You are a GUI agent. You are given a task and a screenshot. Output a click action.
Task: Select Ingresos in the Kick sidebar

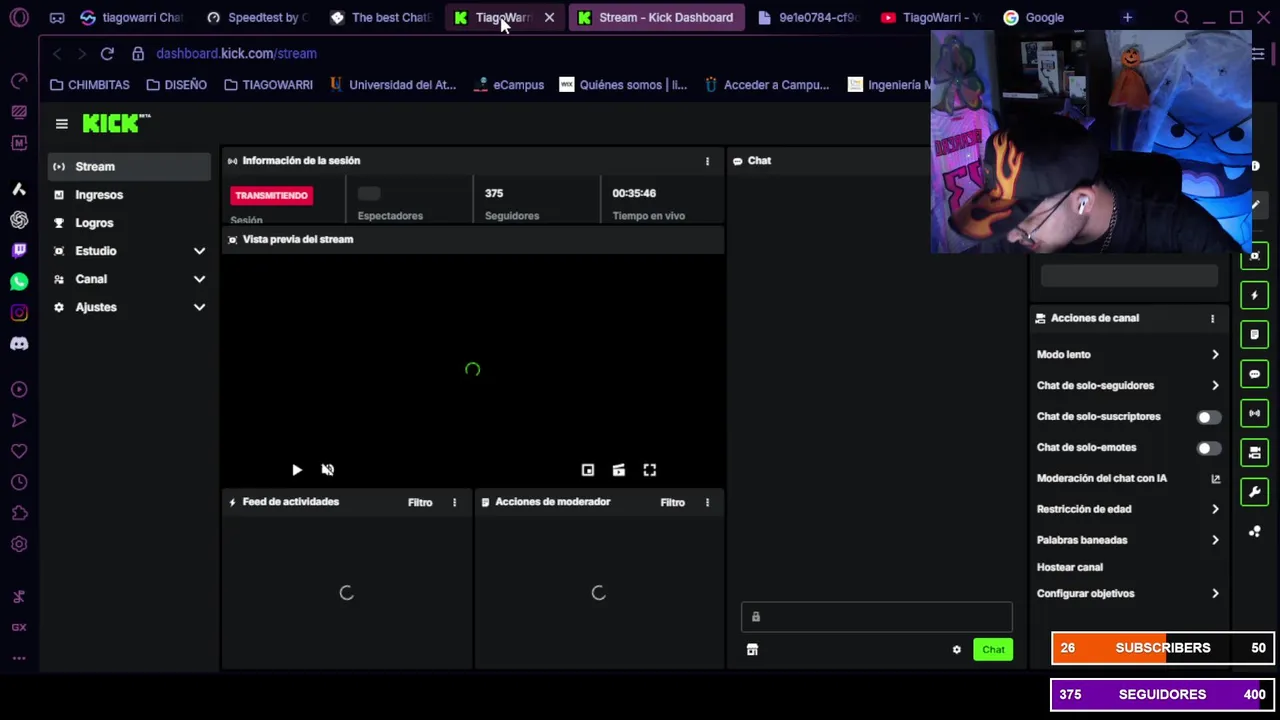(x=129, y=195)
